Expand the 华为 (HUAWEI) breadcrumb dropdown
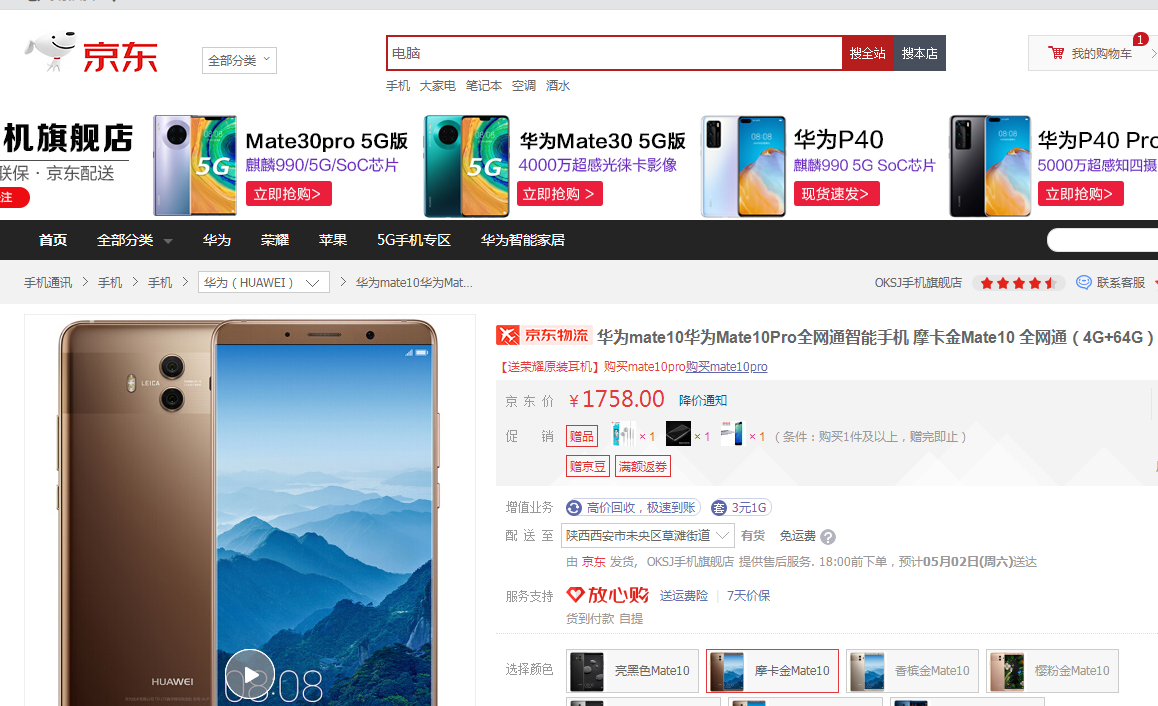This screenshot has width=1158, height=706. (264, 283)
